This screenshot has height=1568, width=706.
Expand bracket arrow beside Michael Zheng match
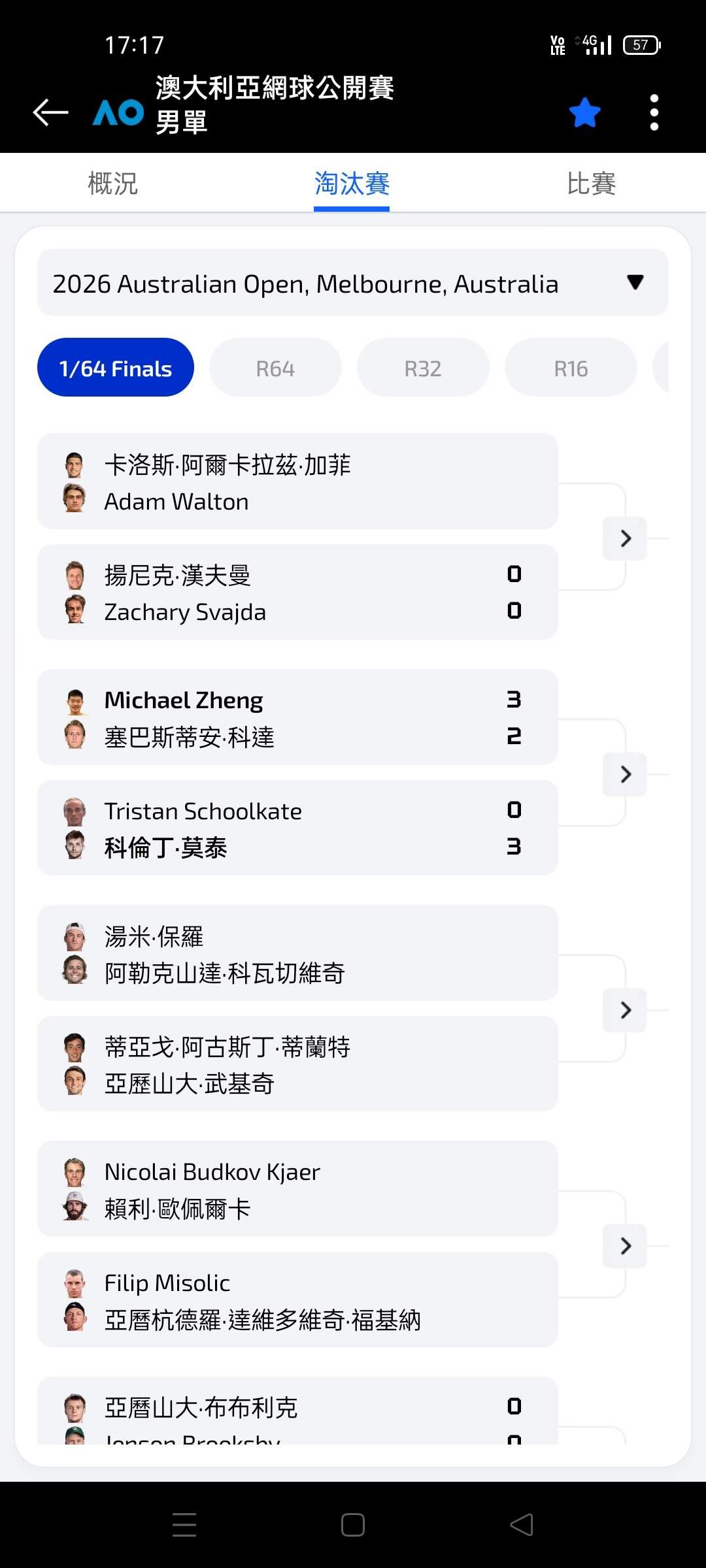(625, 774)
